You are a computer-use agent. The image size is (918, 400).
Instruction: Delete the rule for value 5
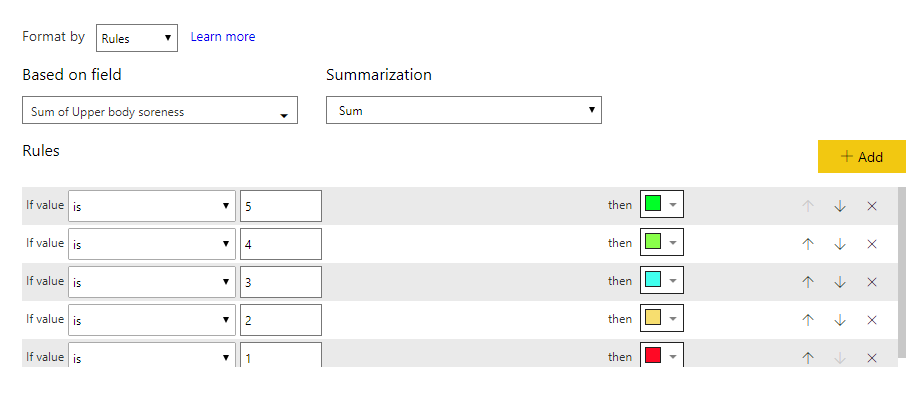[x=872, y=206]
